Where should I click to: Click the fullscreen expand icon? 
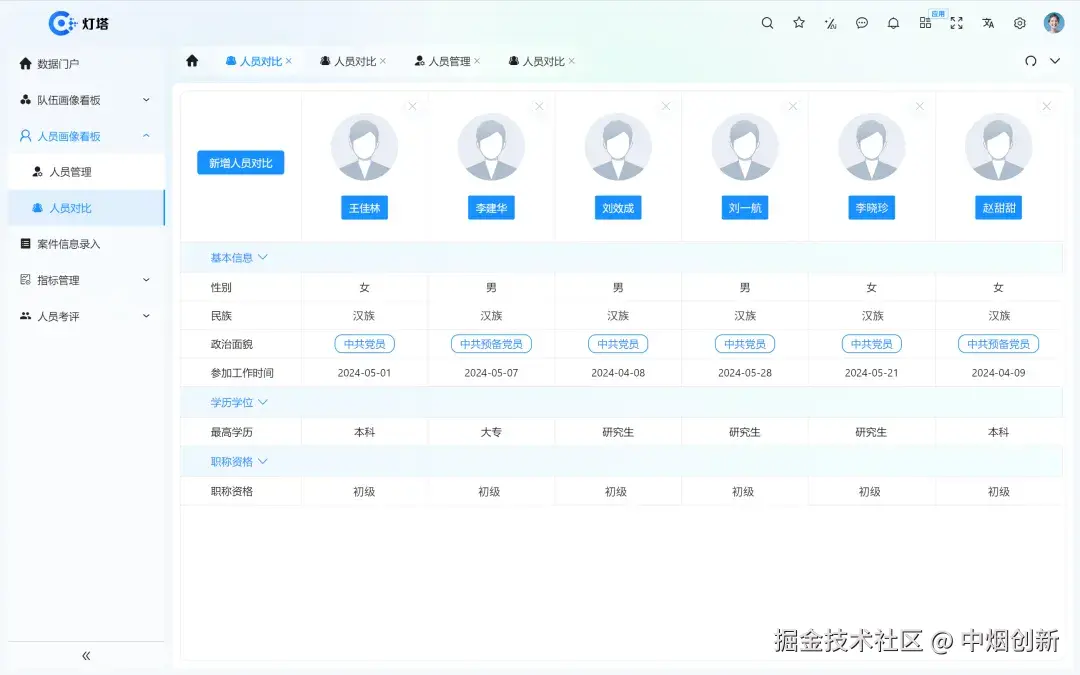(956, 22)
